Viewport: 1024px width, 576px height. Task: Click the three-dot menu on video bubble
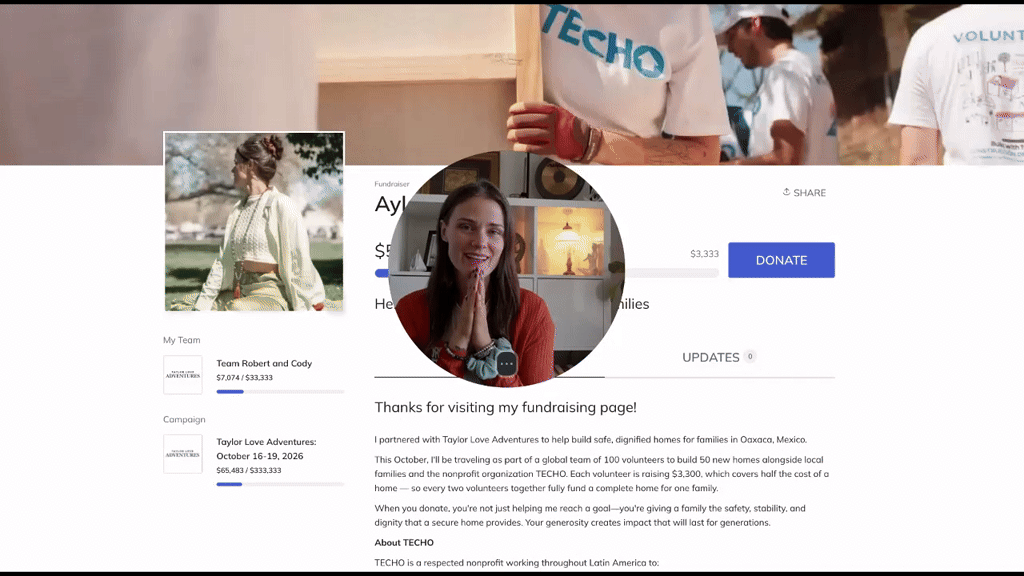[507, 364]
